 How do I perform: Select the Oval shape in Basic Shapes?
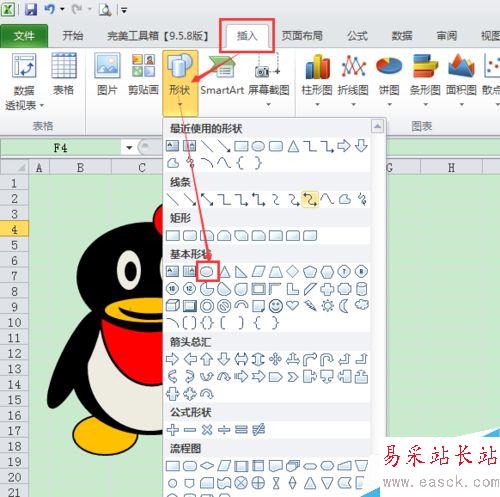(207, 272)
